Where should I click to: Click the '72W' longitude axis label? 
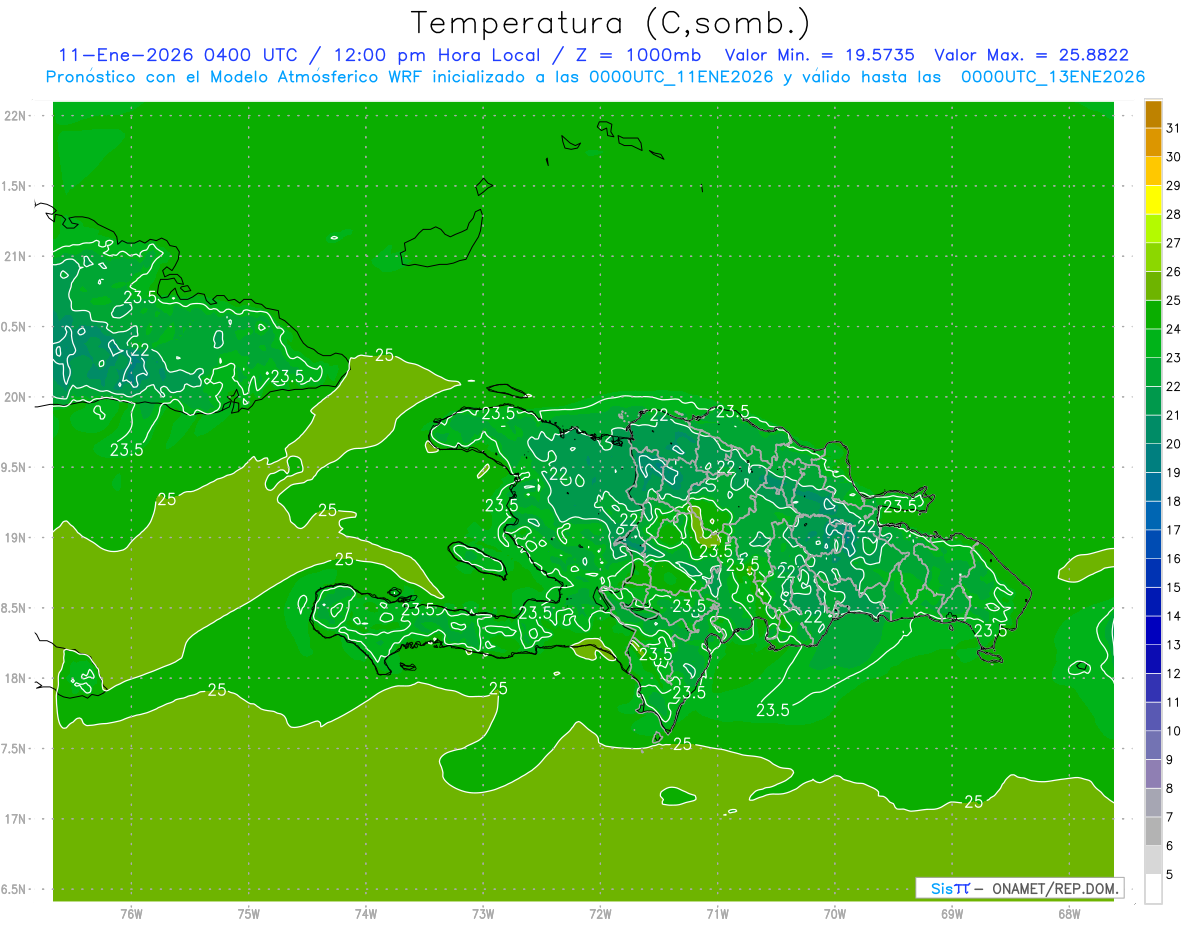pos(601,914)
